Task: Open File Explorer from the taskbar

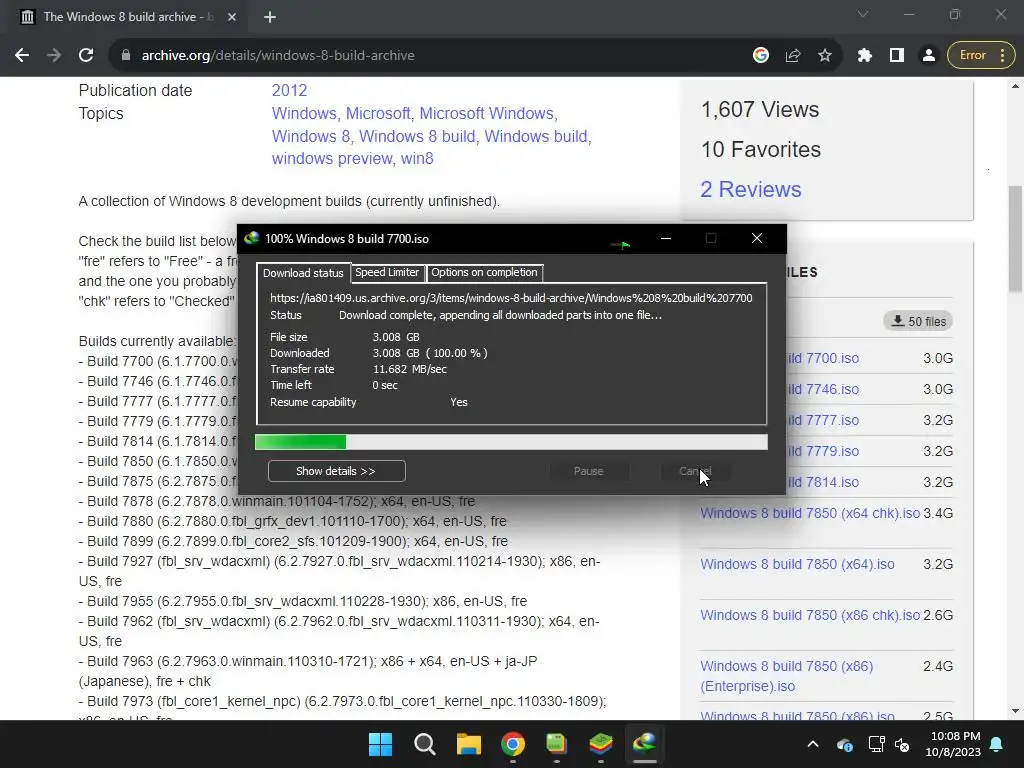Action: 468,744
